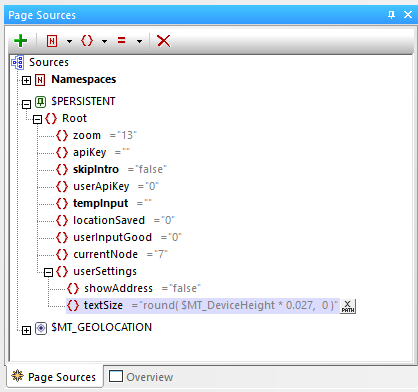Switch to the Overview tab
Image resolution: width=418 pixels, height=392 pixels.
coord(141,377)
